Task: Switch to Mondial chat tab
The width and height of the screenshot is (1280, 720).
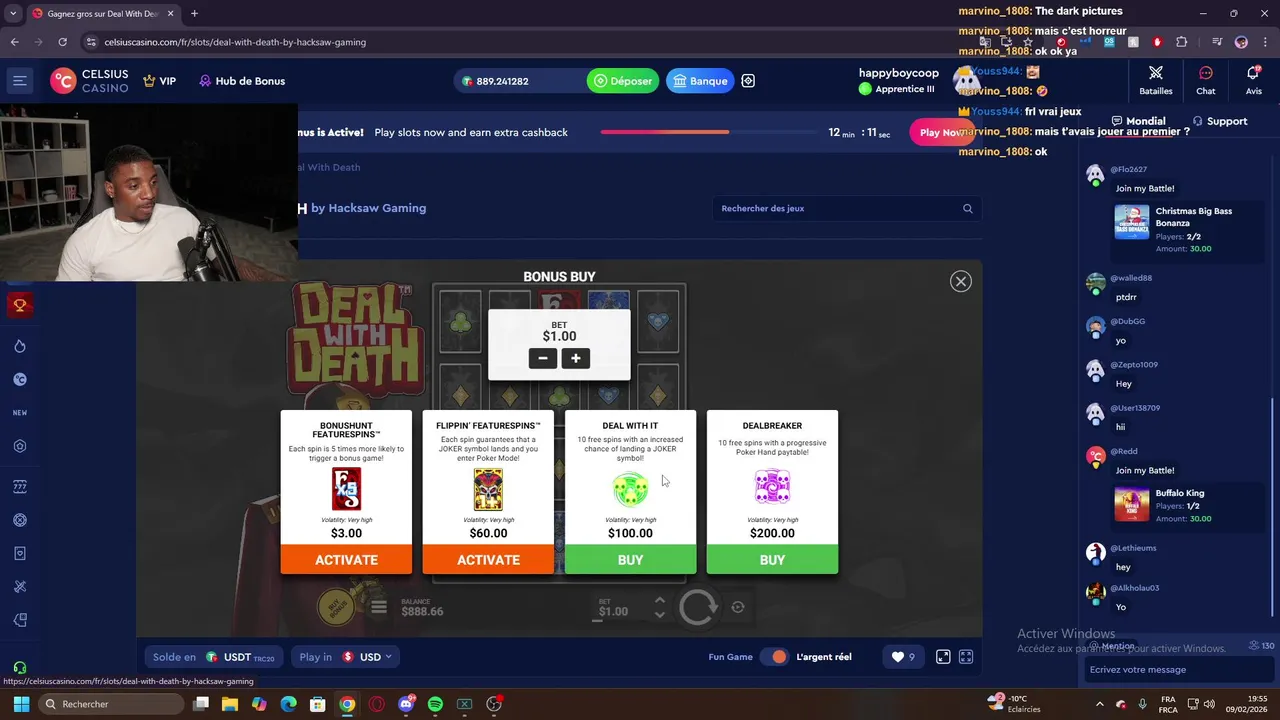Action: (x=1138, y=121)
